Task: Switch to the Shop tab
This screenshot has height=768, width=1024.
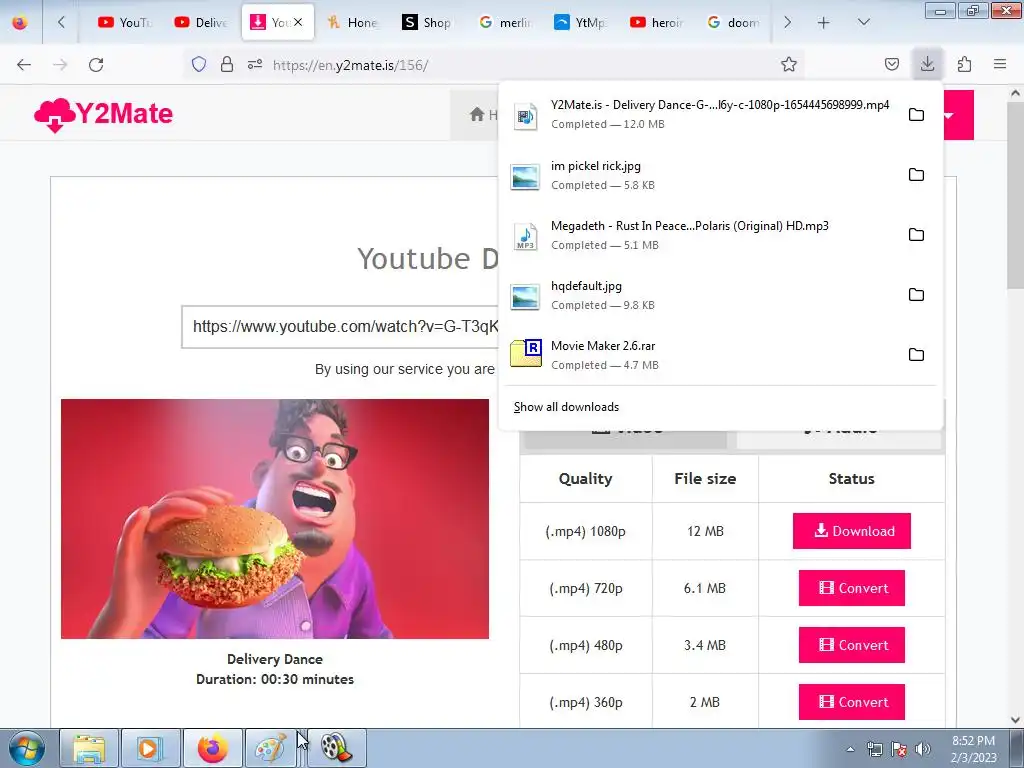Action: pos(427,22)
